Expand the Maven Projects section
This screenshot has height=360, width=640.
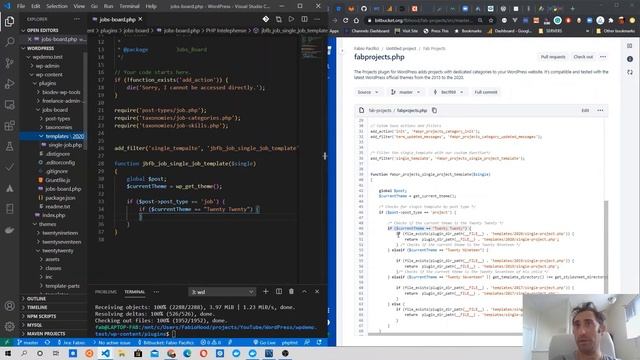coord(53,334)
